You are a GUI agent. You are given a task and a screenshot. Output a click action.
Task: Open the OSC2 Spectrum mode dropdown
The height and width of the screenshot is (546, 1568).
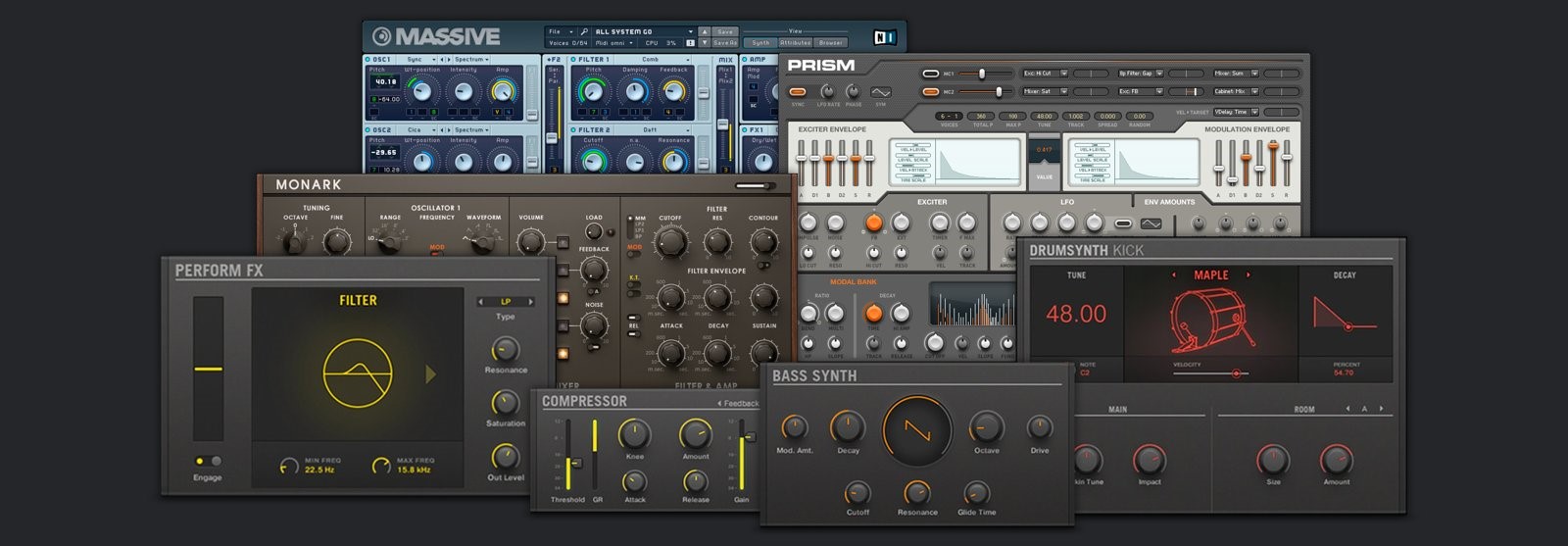click(x=471, y=129)
